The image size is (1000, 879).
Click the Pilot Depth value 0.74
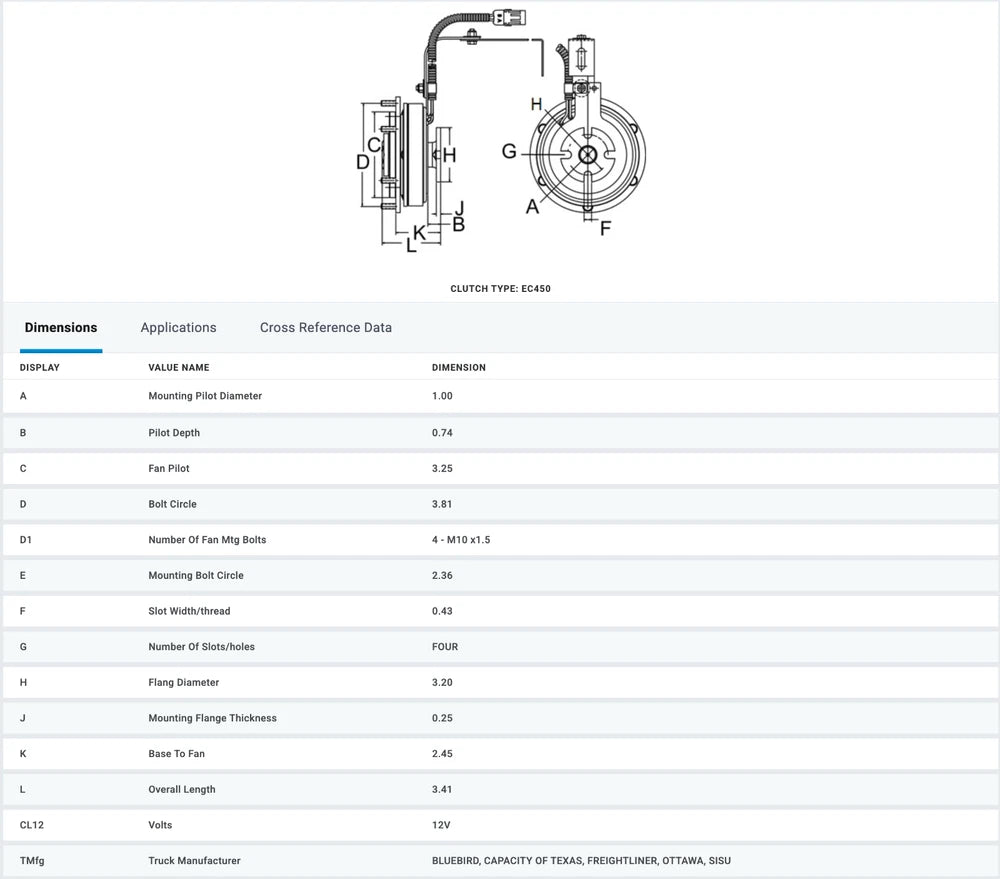[x=442, y=433]
